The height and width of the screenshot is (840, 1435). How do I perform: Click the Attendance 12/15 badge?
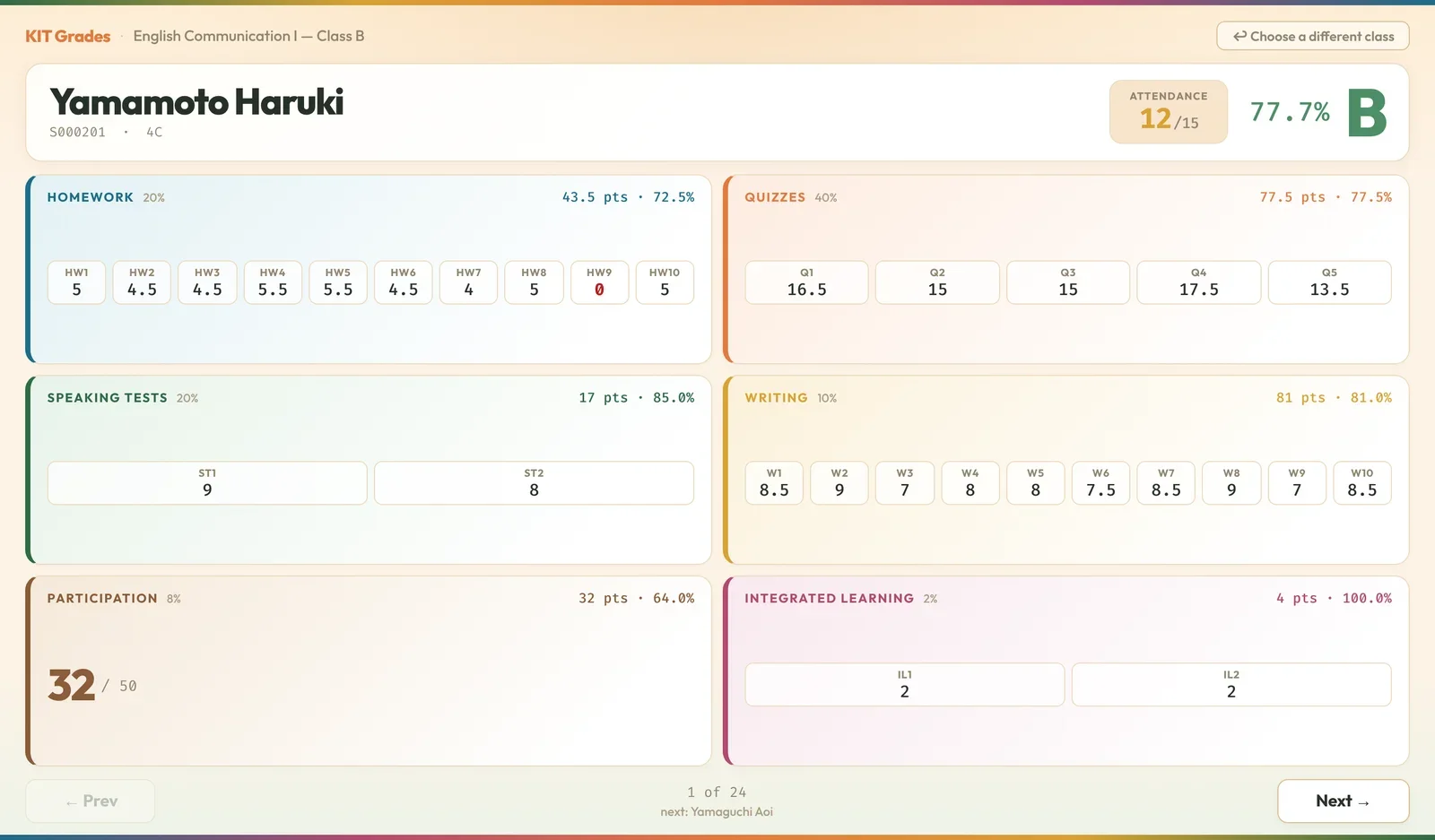(1169, 112)
